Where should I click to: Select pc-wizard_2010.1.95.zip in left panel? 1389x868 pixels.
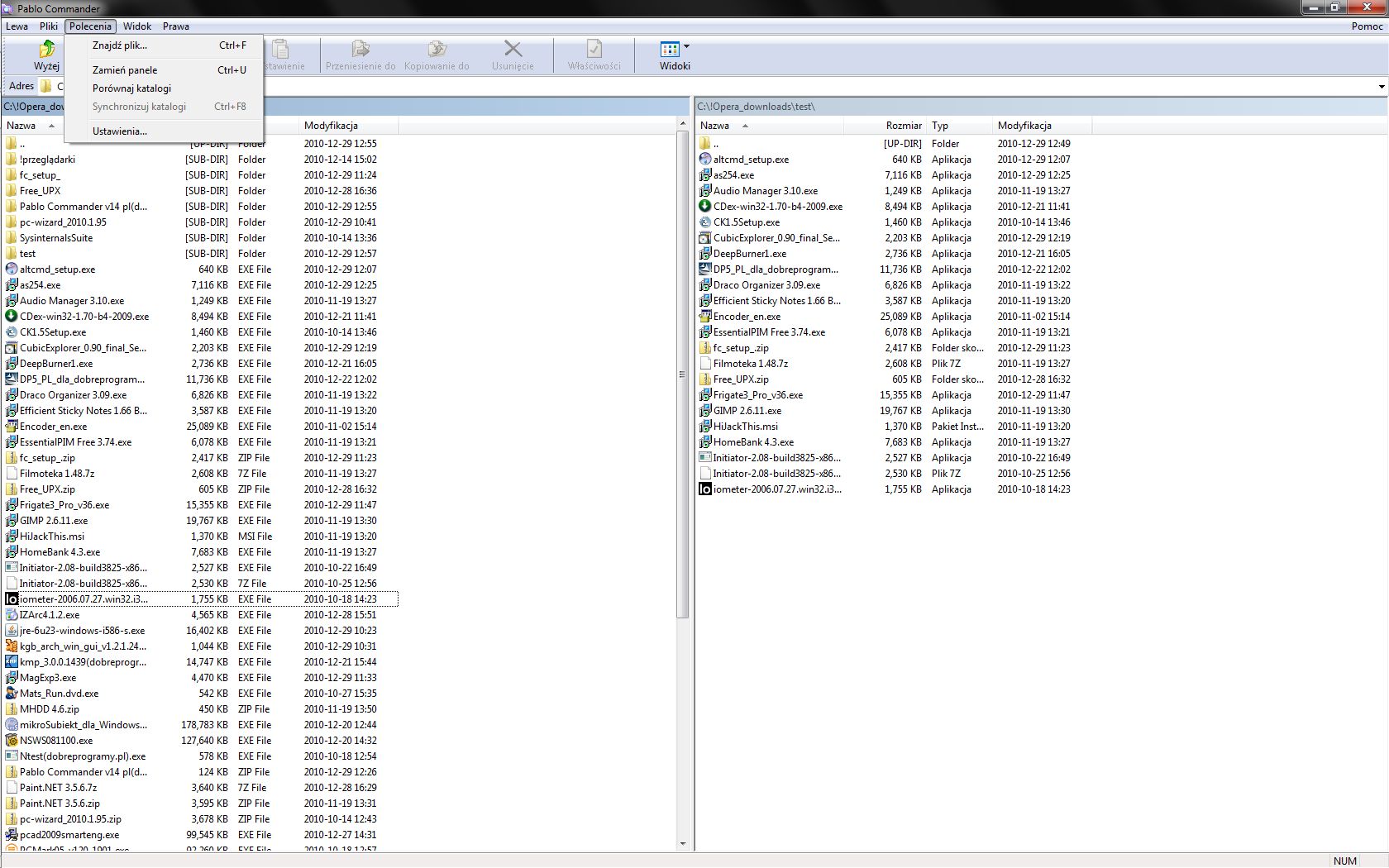pos(70,819)
